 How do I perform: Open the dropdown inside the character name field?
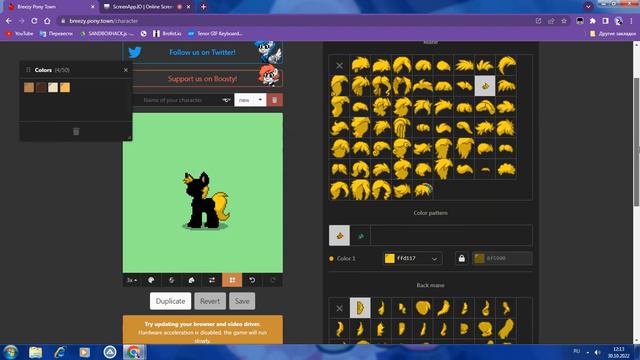point(226,100)
